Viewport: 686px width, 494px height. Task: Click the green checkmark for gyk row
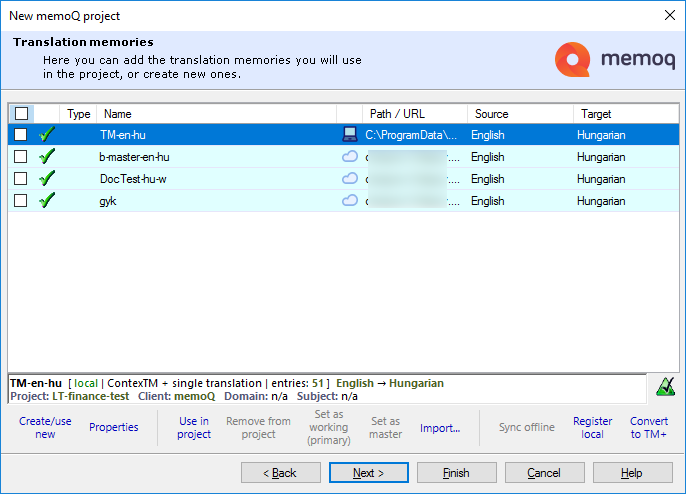pos(47,201)
